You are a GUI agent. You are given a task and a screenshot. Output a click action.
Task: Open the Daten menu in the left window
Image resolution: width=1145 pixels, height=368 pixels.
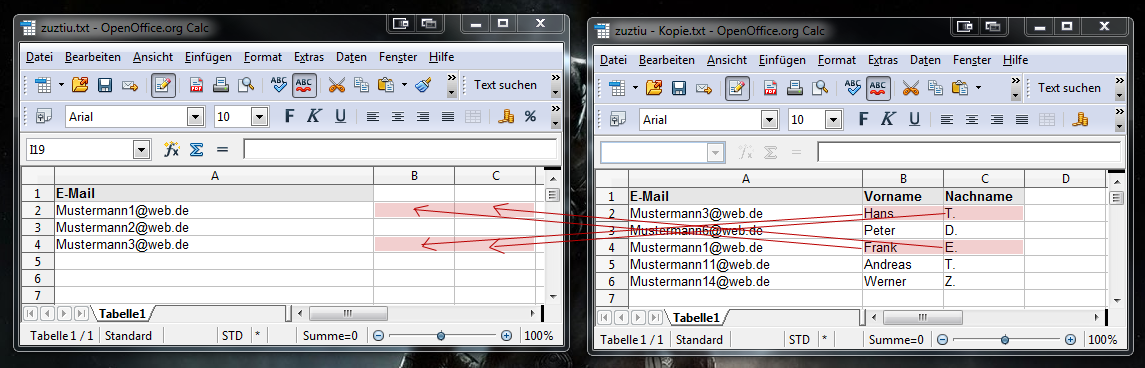click(351, 57)
